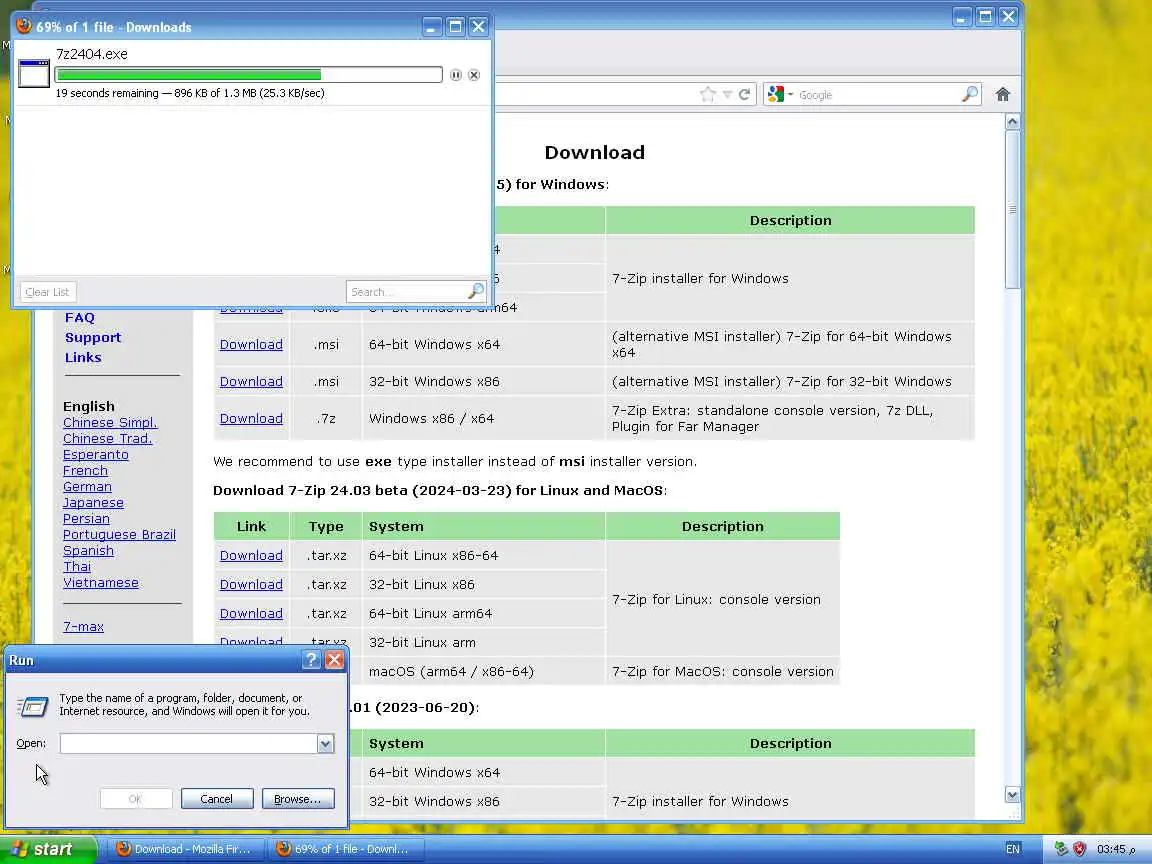1152x864 pixels.
Task: Bookmark this page with star icon
Action: click(708, 95)
